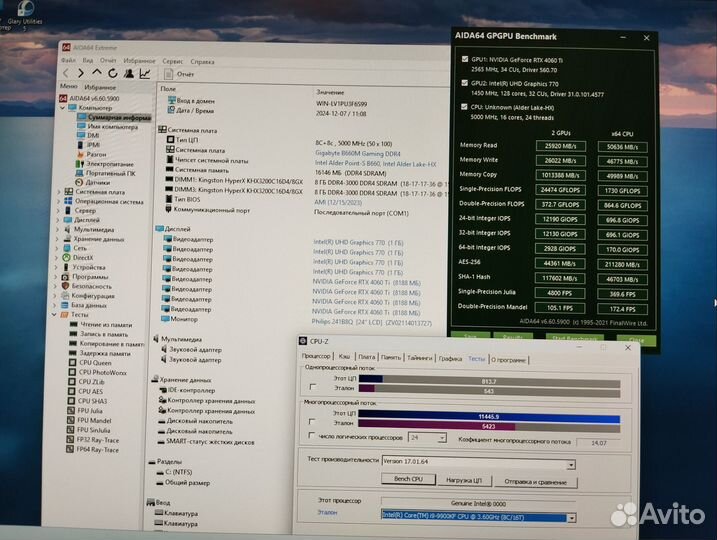Viewport: 717px width, 540px height.
Task: Enable Число логических процессоров checkbox
Action: tap(311, 436)
